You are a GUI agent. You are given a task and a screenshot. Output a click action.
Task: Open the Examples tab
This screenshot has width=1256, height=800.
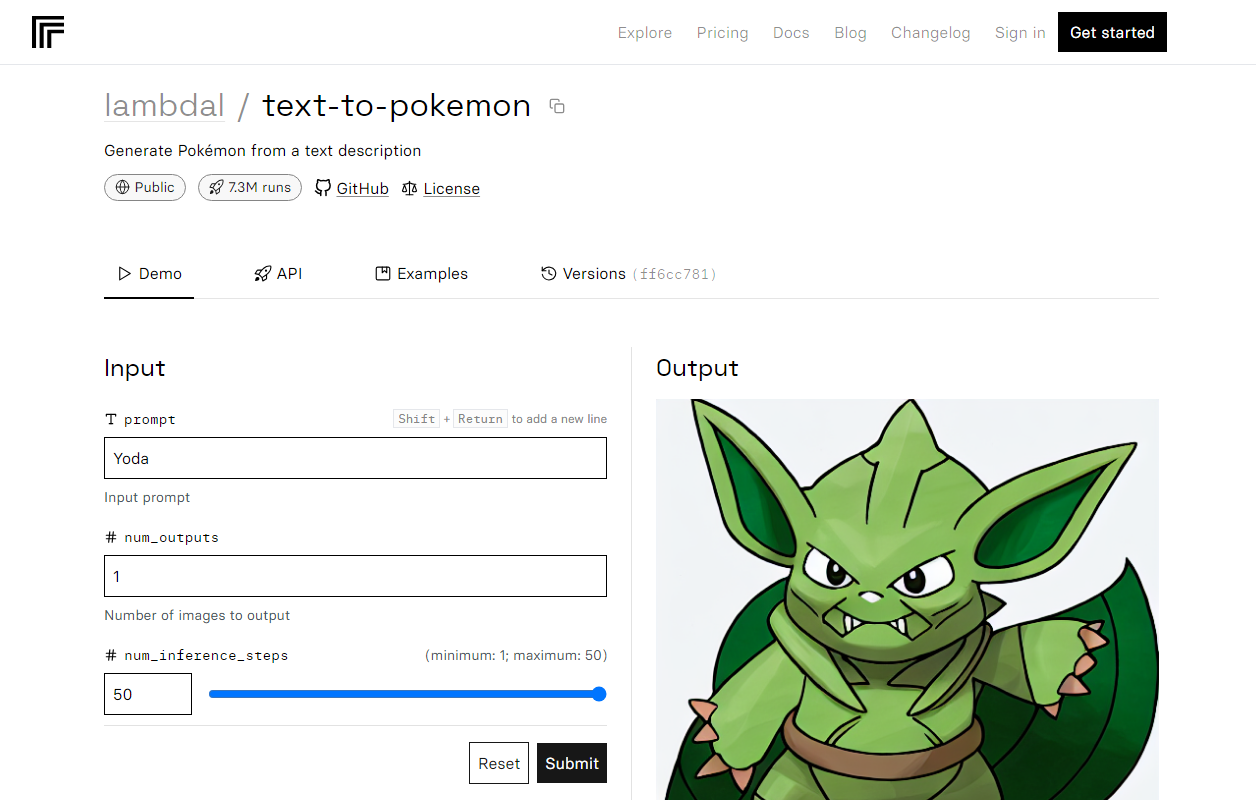click(421, 273)
